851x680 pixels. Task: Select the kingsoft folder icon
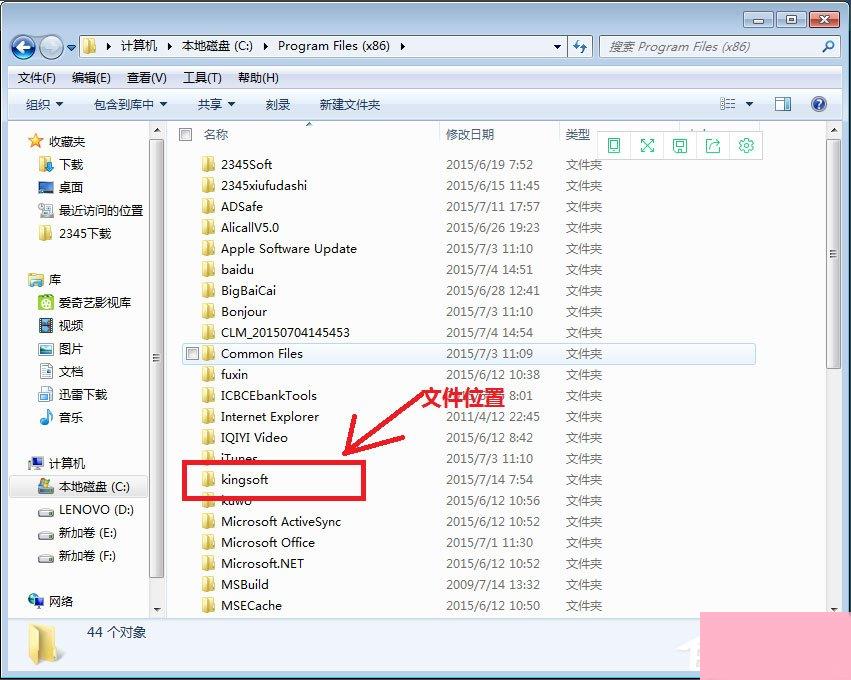tap(208, 479)
